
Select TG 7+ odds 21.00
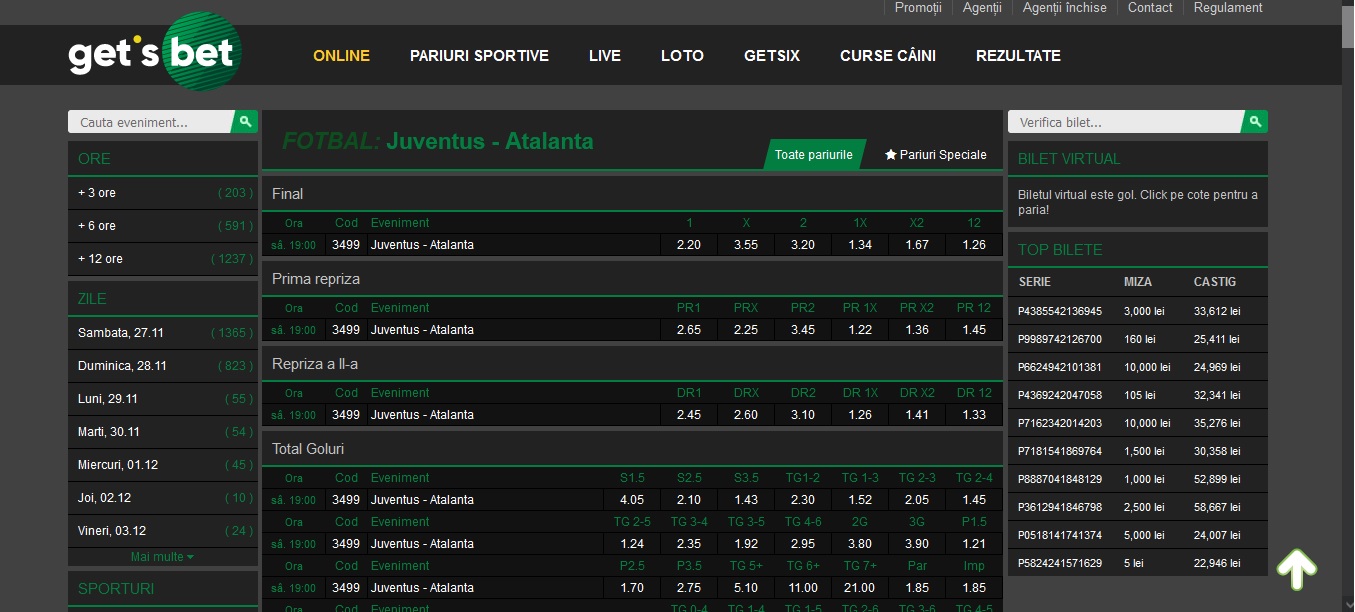point(860,588)
